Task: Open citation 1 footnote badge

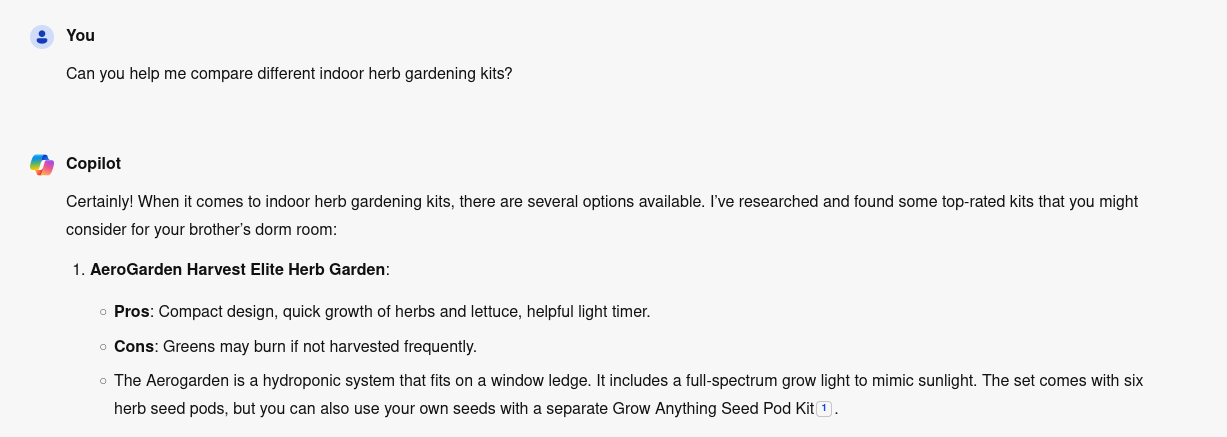Action: (824, 408)
